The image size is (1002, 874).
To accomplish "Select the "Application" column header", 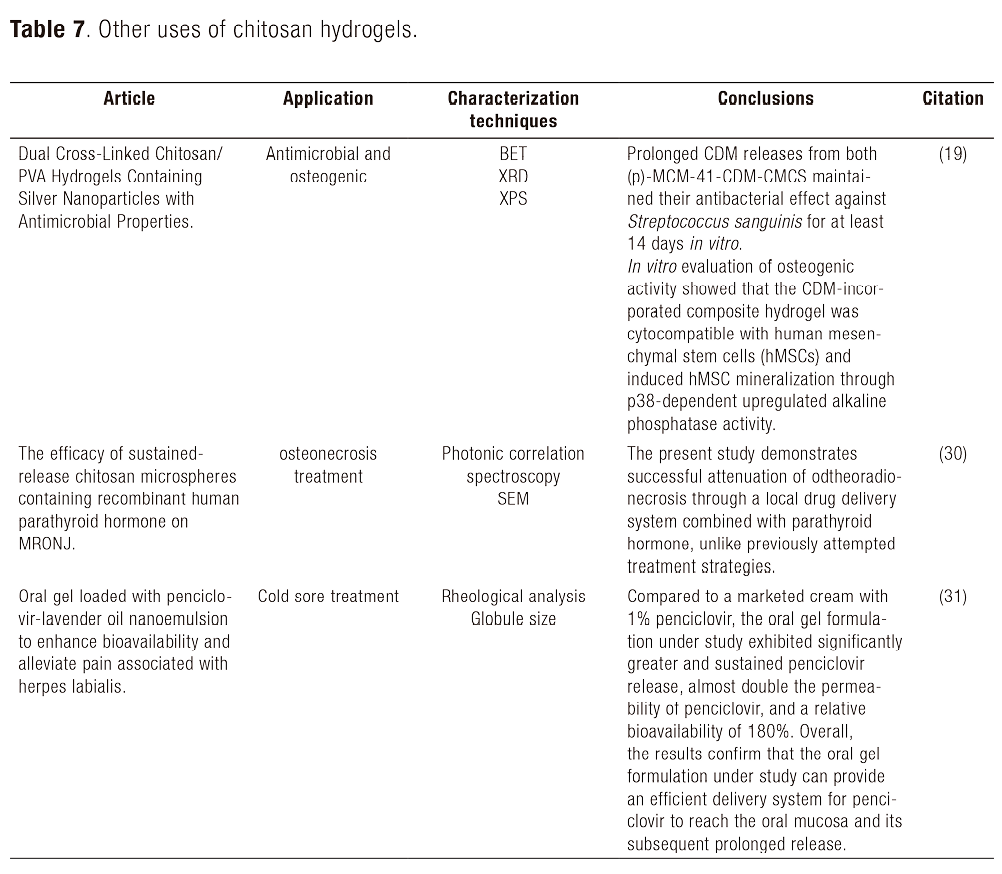I will (x=328, y=98).
